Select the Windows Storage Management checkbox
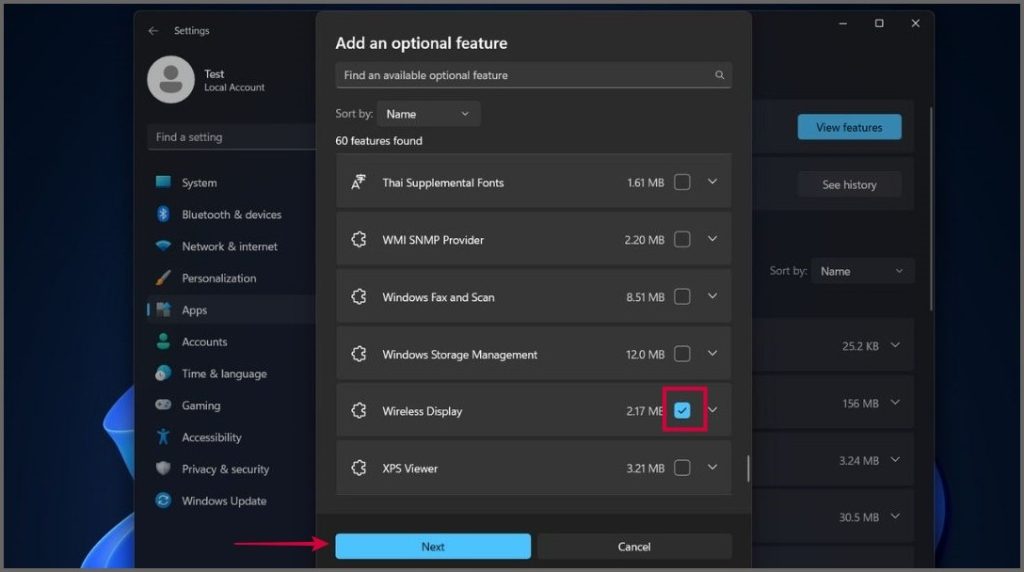This screenshot has width=1024, height=572. pyautogui.click(x=682, y=354)
